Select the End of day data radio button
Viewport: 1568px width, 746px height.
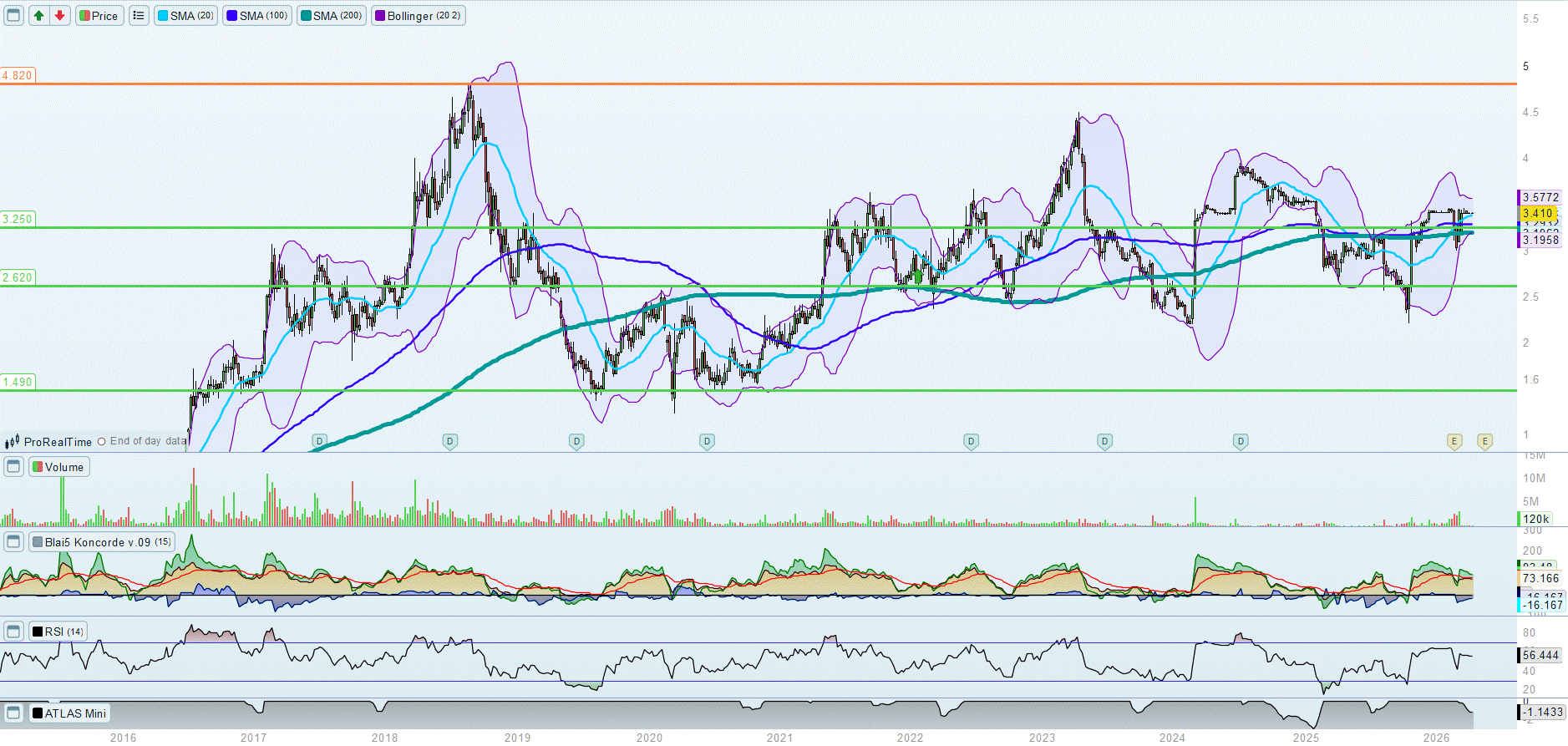[102, 442]
